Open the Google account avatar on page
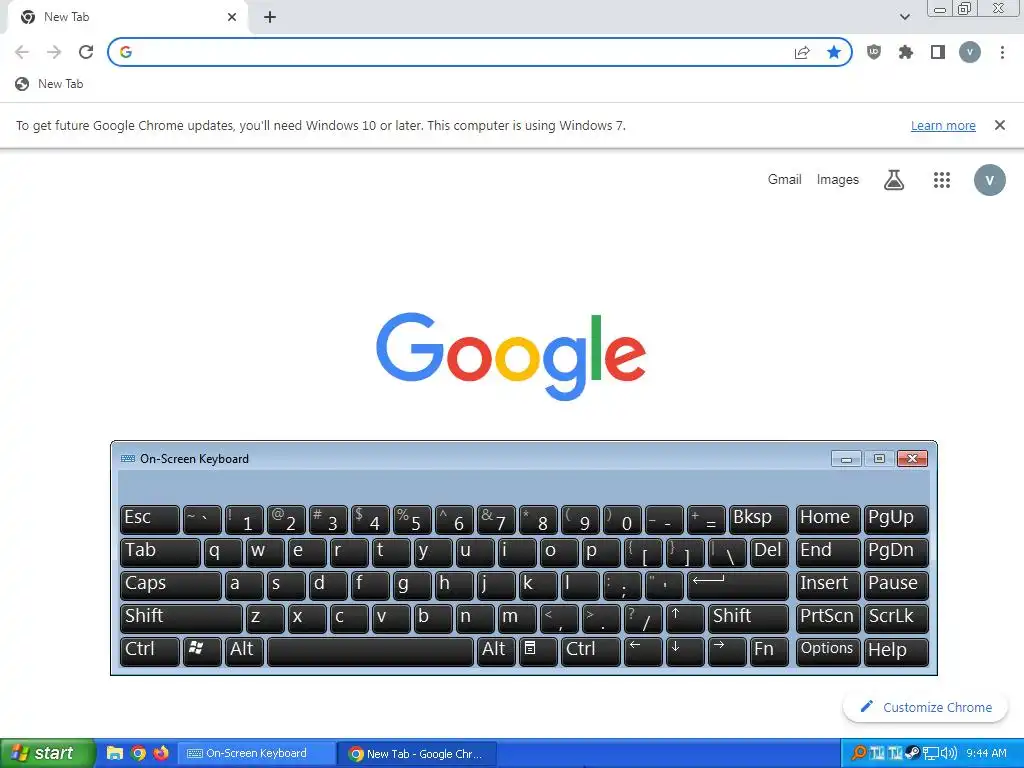1024x768 pixels. 989,180
